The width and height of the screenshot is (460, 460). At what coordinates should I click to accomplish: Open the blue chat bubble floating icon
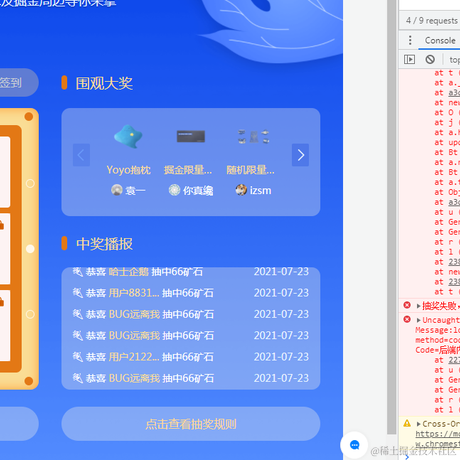[354, 445]
